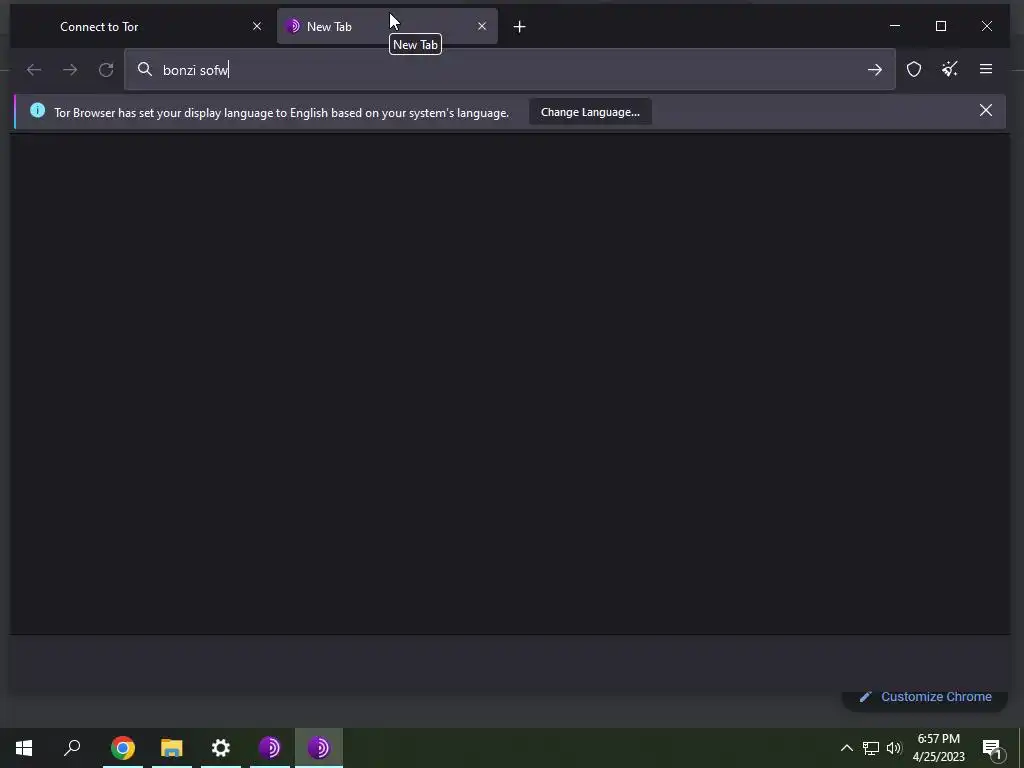Select the New Tab tab
Image resolution: width=1024 pixels, height=768 pixels.
click(387, 26)
